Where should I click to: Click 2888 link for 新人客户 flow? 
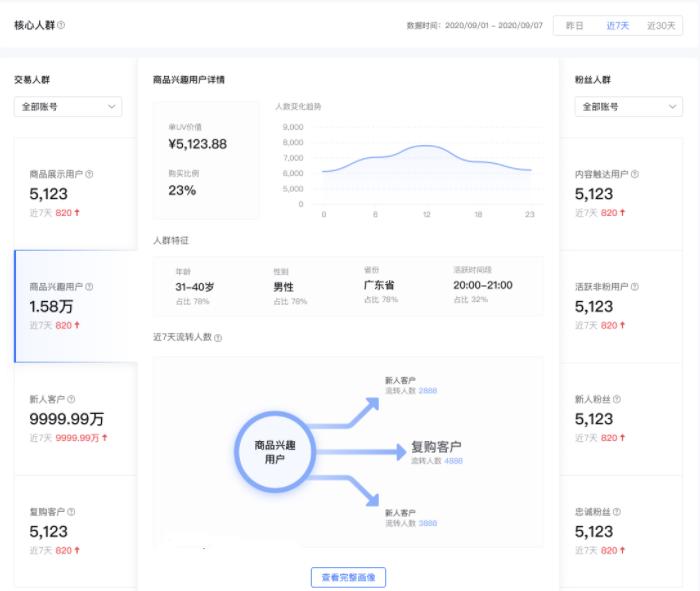pos(427,391)
